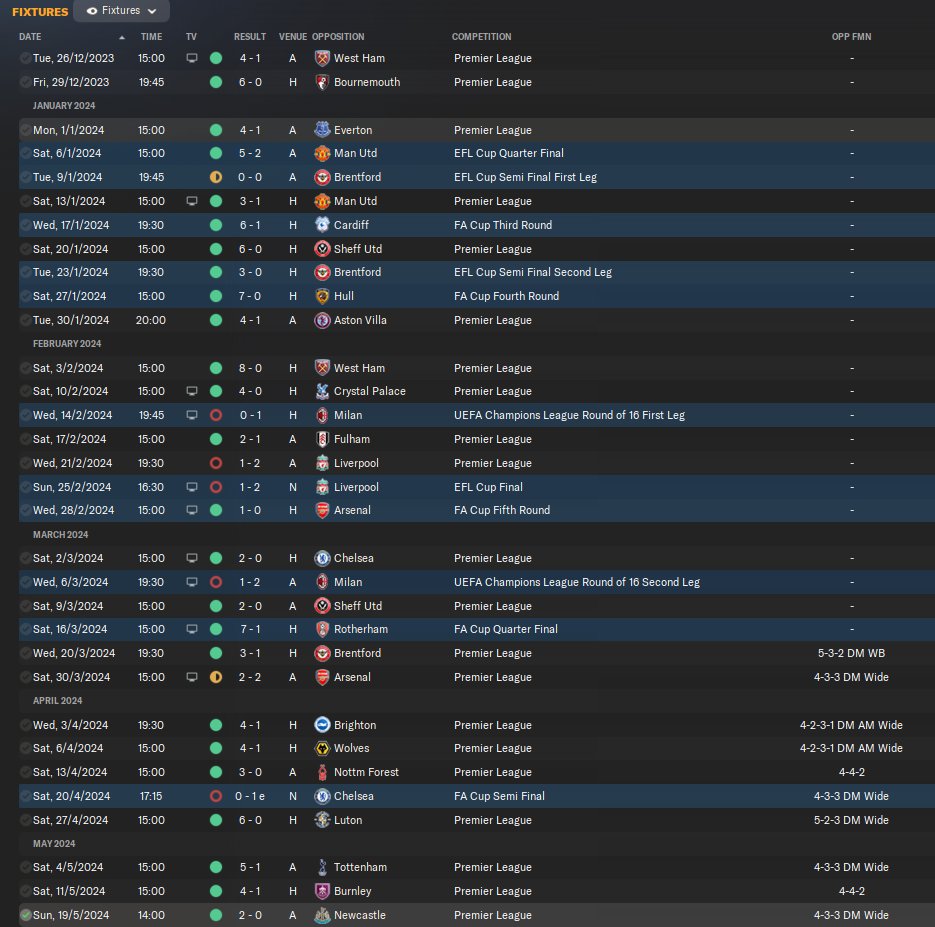Image resolution: width=935 pixels, height=927 pixels.
Task: Toggle the row checkmark for Wed, 3/4/2024
Action: pos(25,725)
